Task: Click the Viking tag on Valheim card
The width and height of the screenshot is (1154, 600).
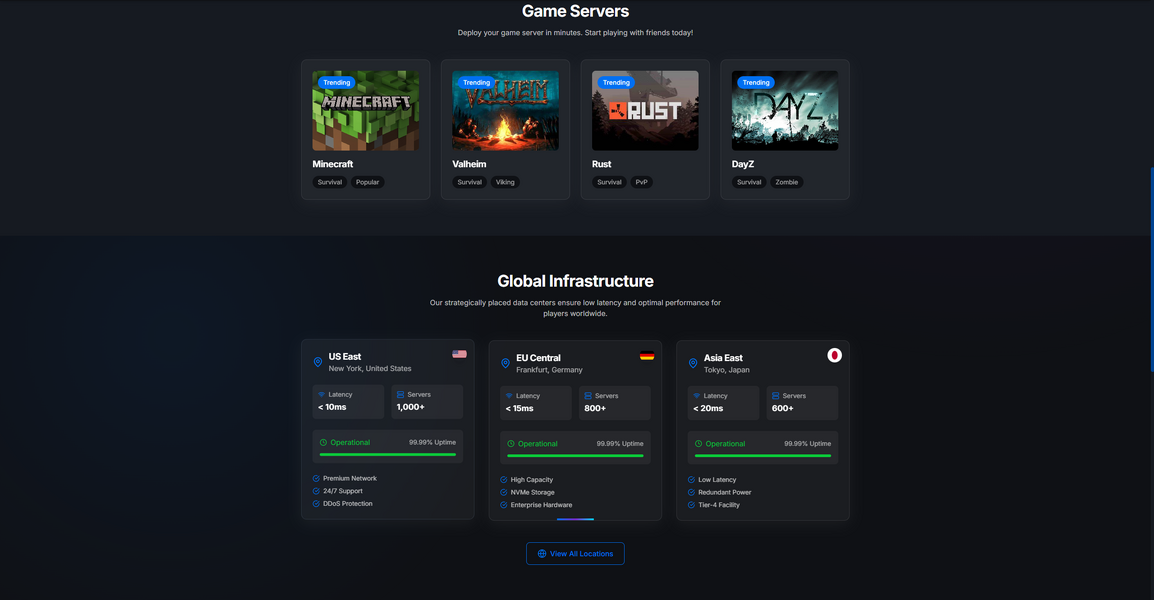Action: (x=505, y=182)
